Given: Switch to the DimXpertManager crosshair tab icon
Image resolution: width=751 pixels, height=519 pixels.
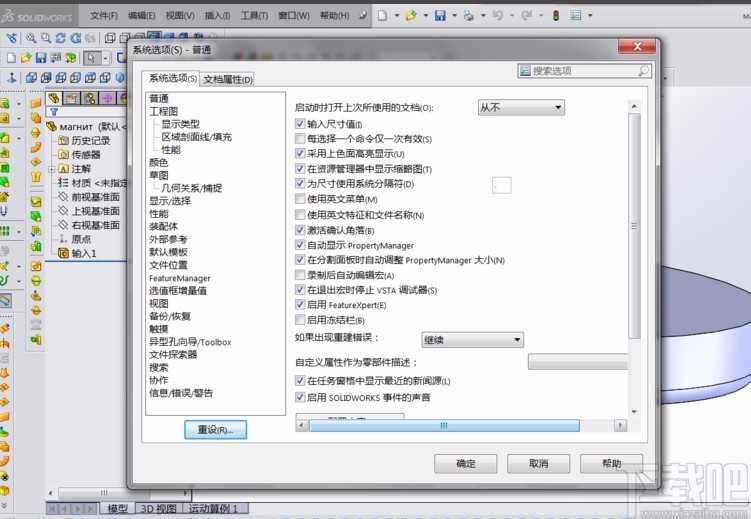Looking at the screenshot, I should (107, 98).
